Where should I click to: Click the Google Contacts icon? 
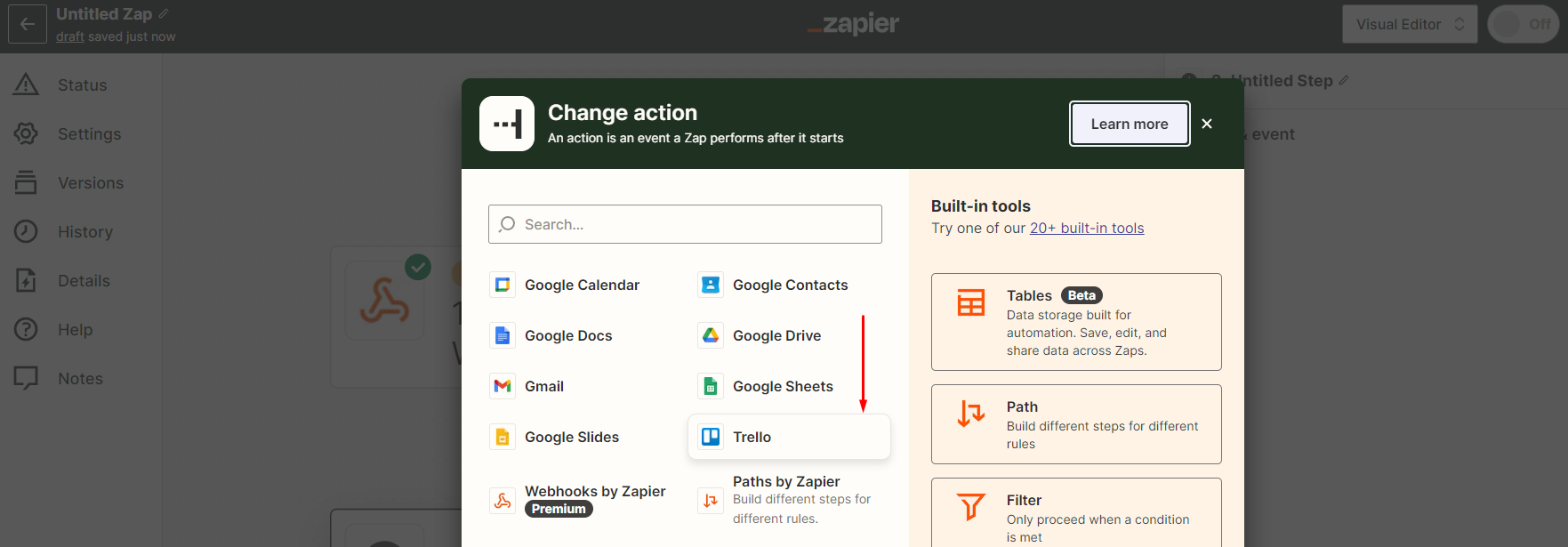pos(711,285)
